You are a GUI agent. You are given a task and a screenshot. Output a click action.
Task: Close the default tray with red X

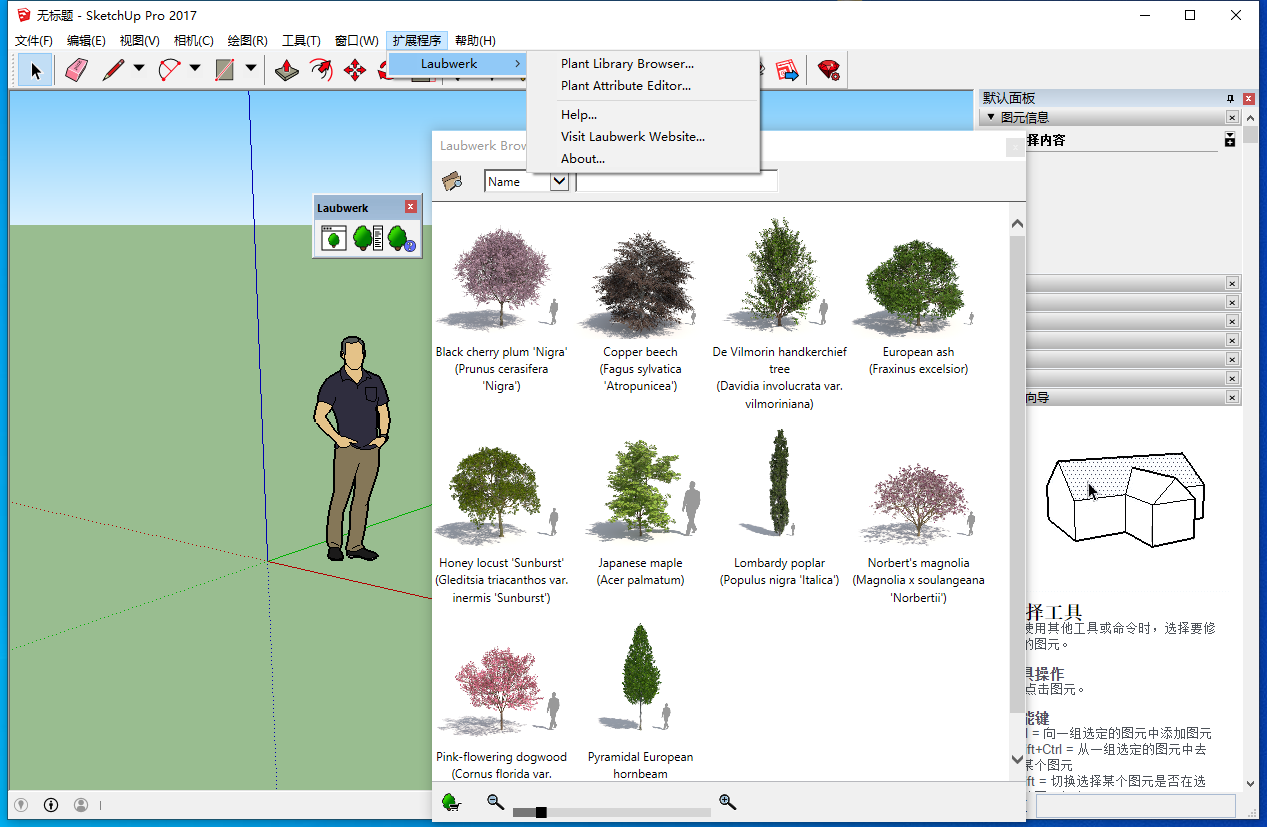click(x=1249, y=98)
